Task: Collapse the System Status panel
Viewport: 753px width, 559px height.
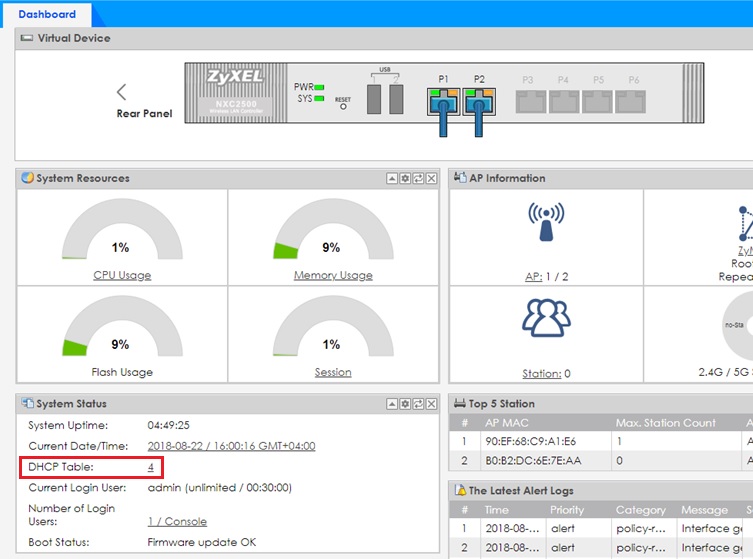Action: [394, 403]
